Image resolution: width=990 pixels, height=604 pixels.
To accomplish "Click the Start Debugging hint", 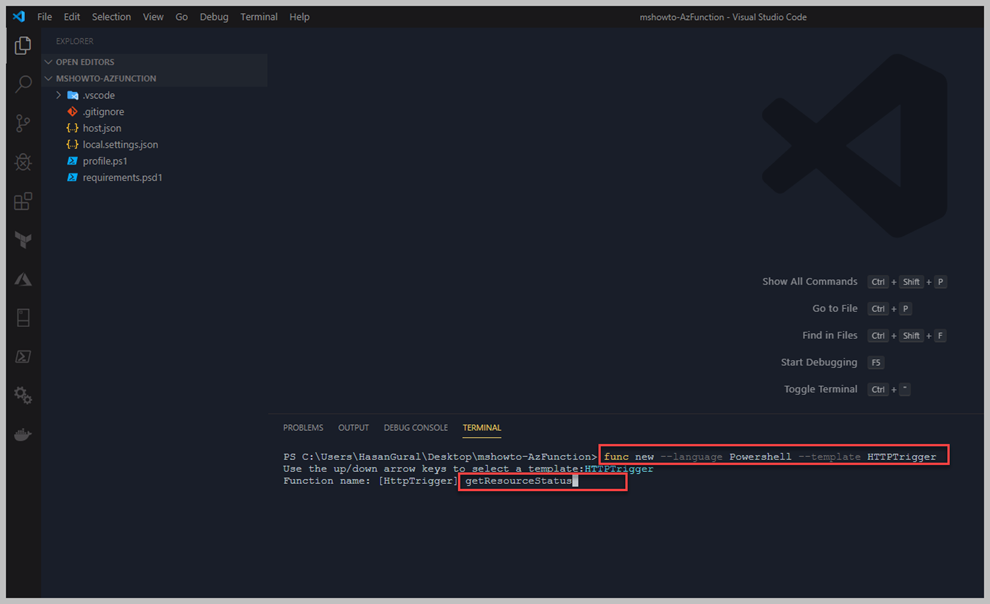I will coord(819,362).
